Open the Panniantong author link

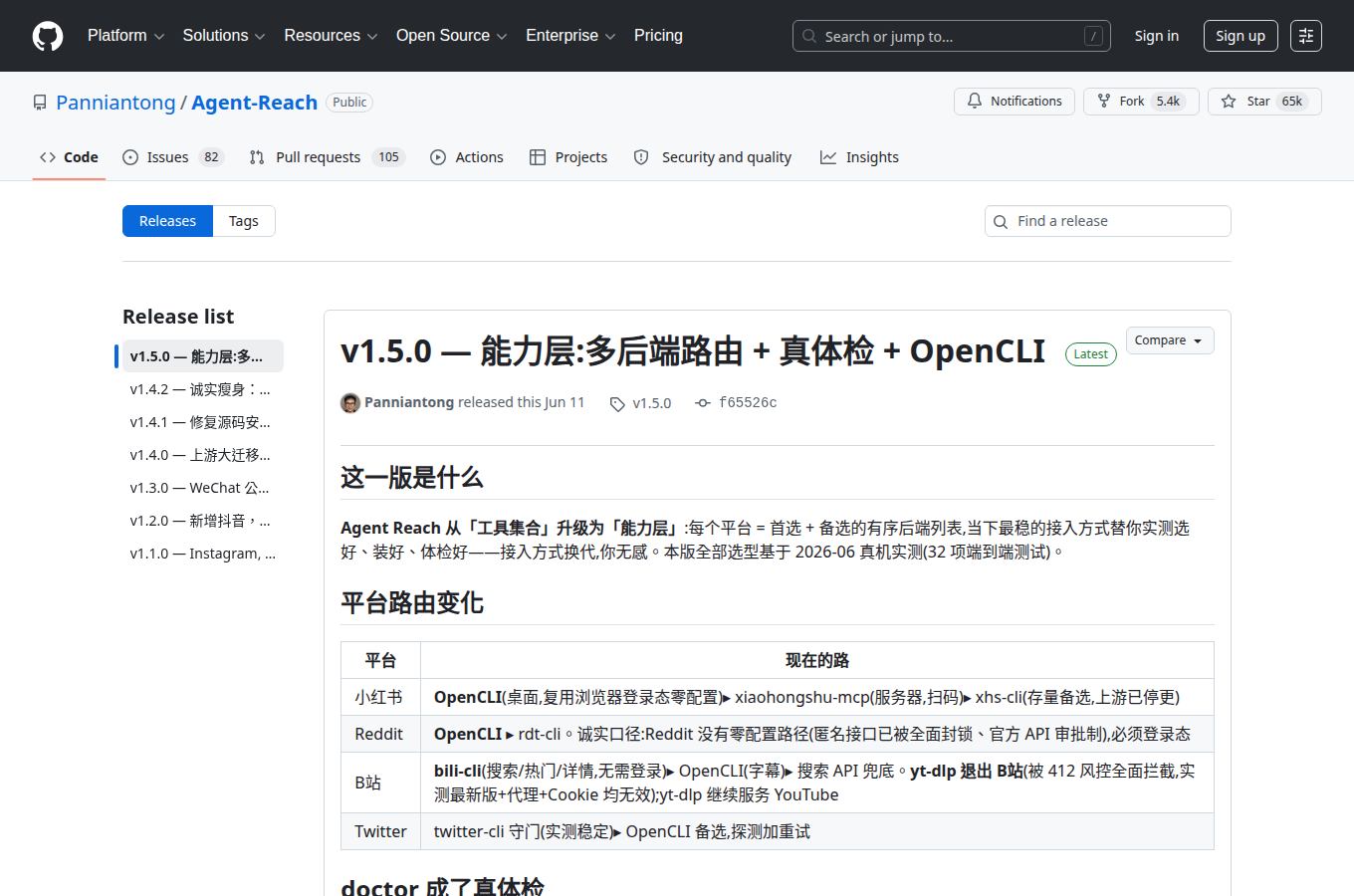coord(409,402)
